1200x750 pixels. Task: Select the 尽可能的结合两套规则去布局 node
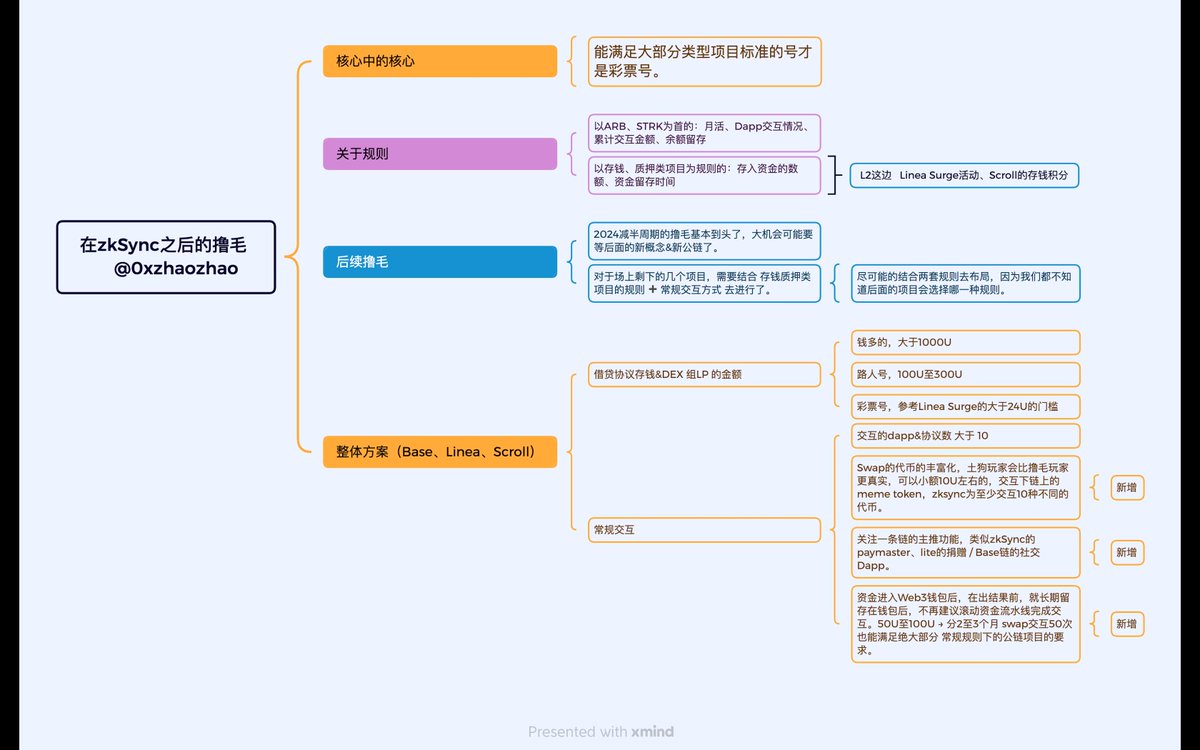pyautogui.click(x=965, y=283)
